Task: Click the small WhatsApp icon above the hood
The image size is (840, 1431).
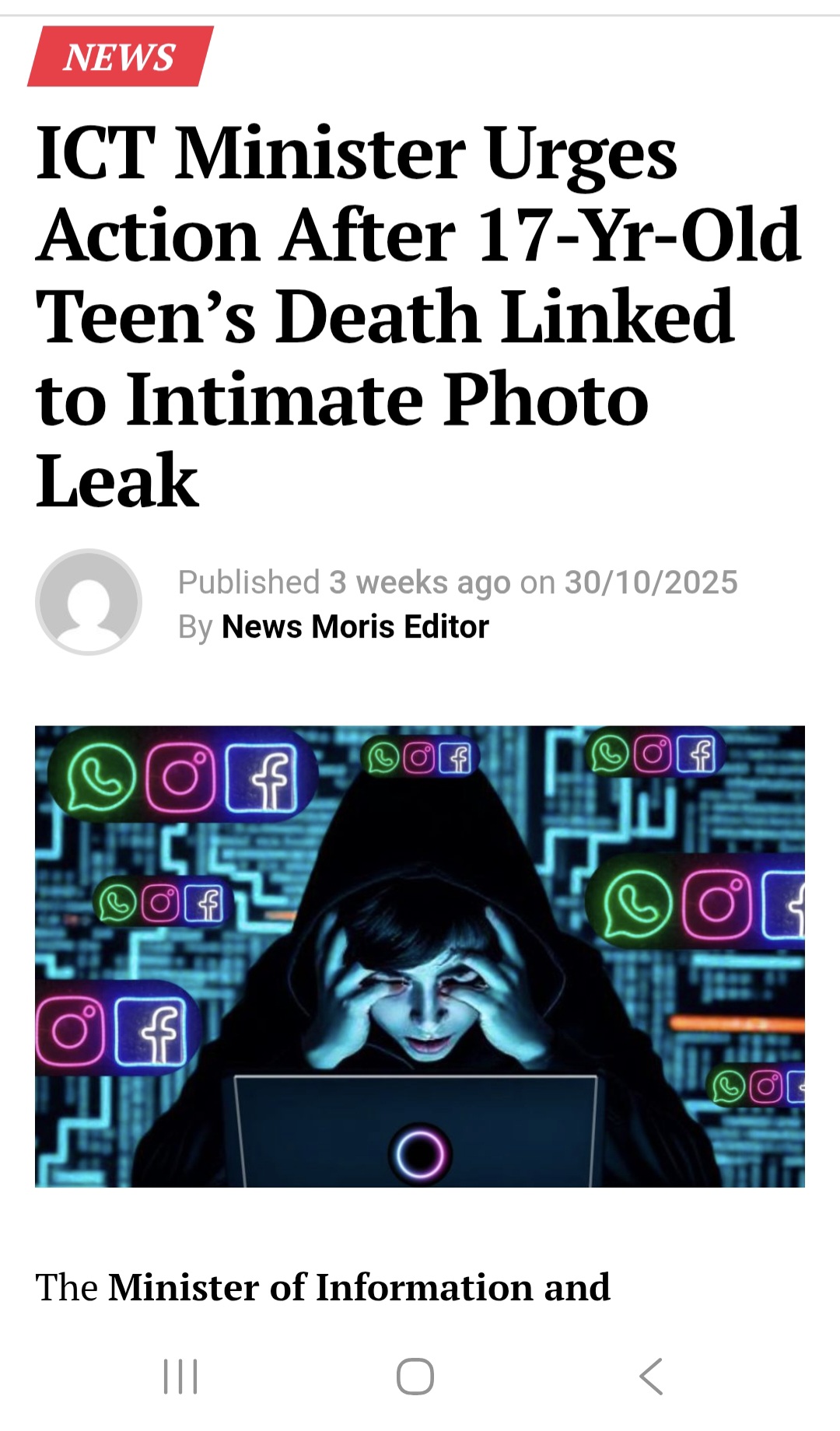Action: (383, 758)
